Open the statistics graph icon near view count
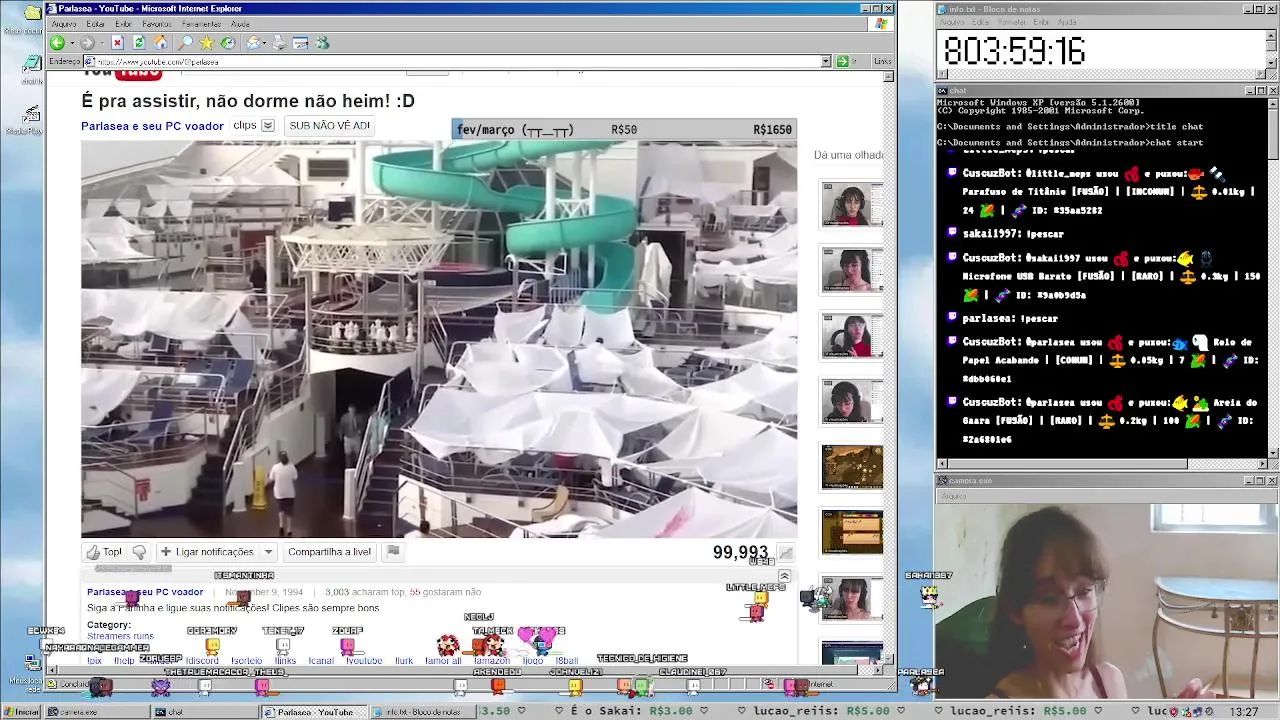 click(x=786, y=552)
